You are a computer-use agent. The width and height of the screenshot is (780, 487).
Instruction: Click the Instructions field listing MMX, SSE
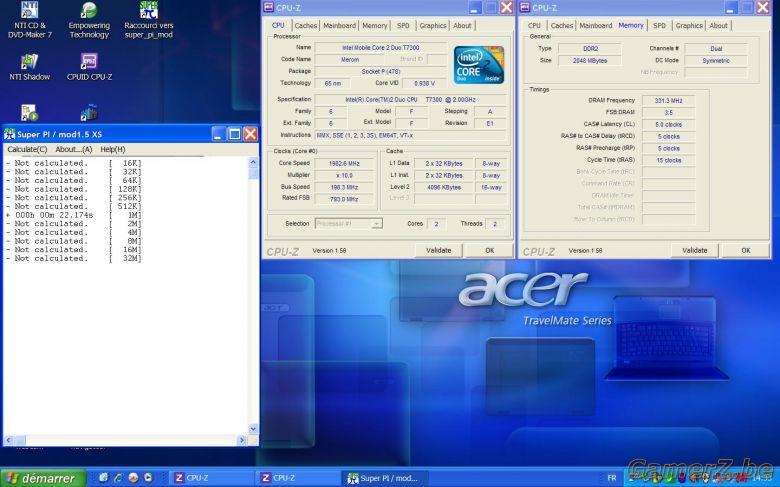tap(410, 135)
